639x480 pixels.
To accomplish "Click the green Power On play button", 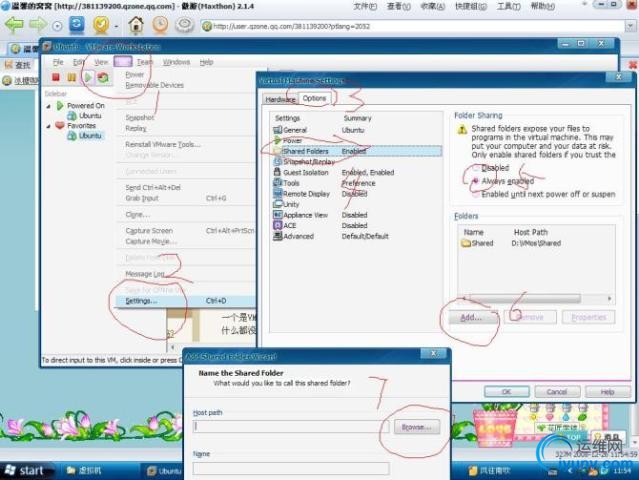I will pyautogui.click(x=88, y=77).
